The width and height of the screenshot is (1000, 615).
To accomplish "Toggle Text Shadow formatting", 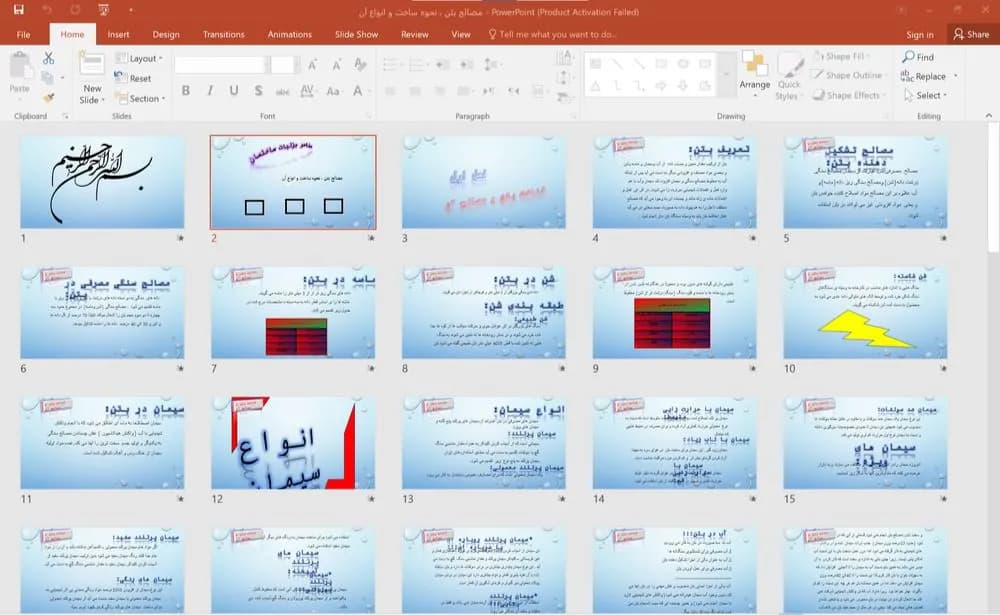I will pos(258,91).
